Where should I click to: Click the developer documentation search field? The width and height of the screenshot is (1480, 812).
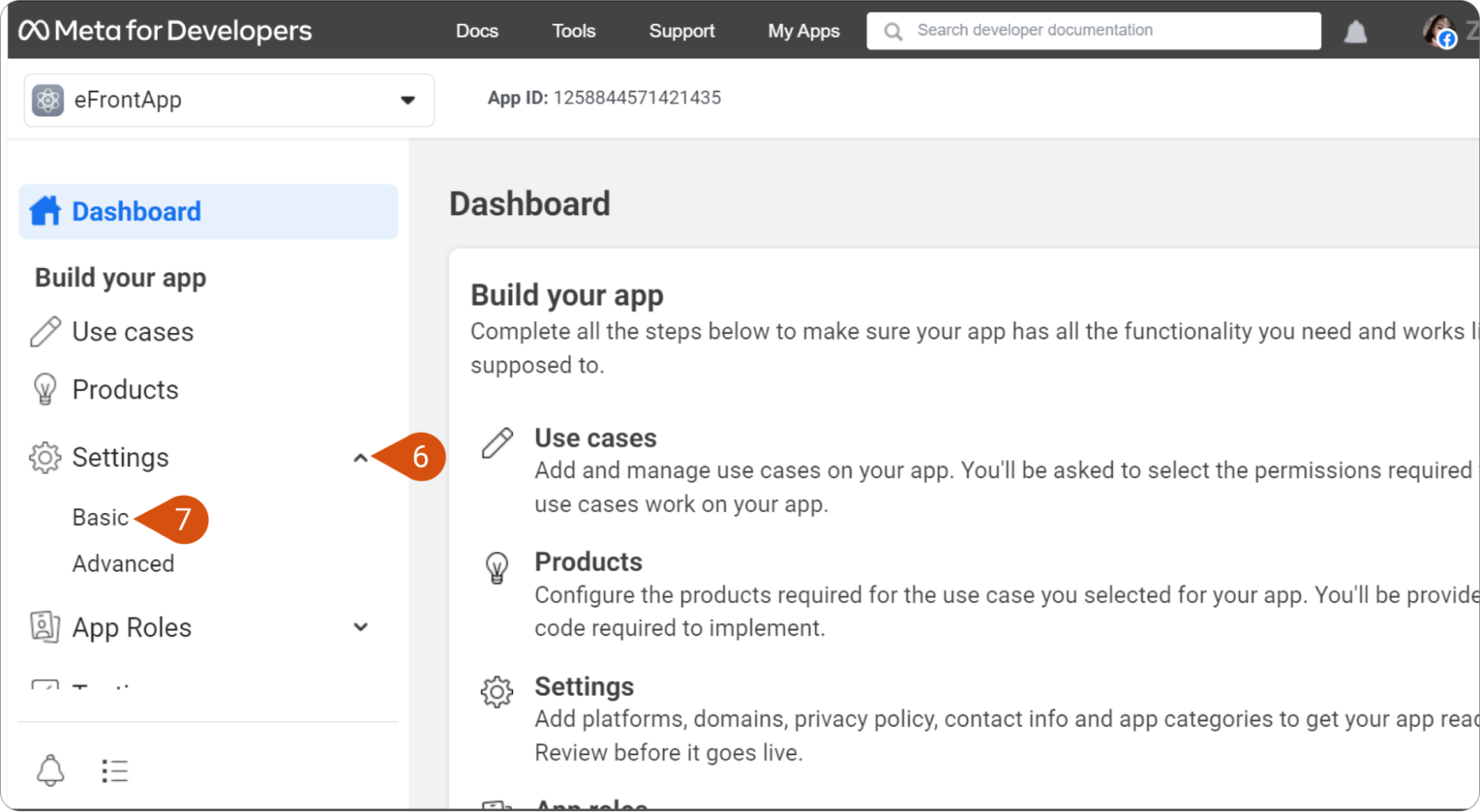pos(1094,30)
